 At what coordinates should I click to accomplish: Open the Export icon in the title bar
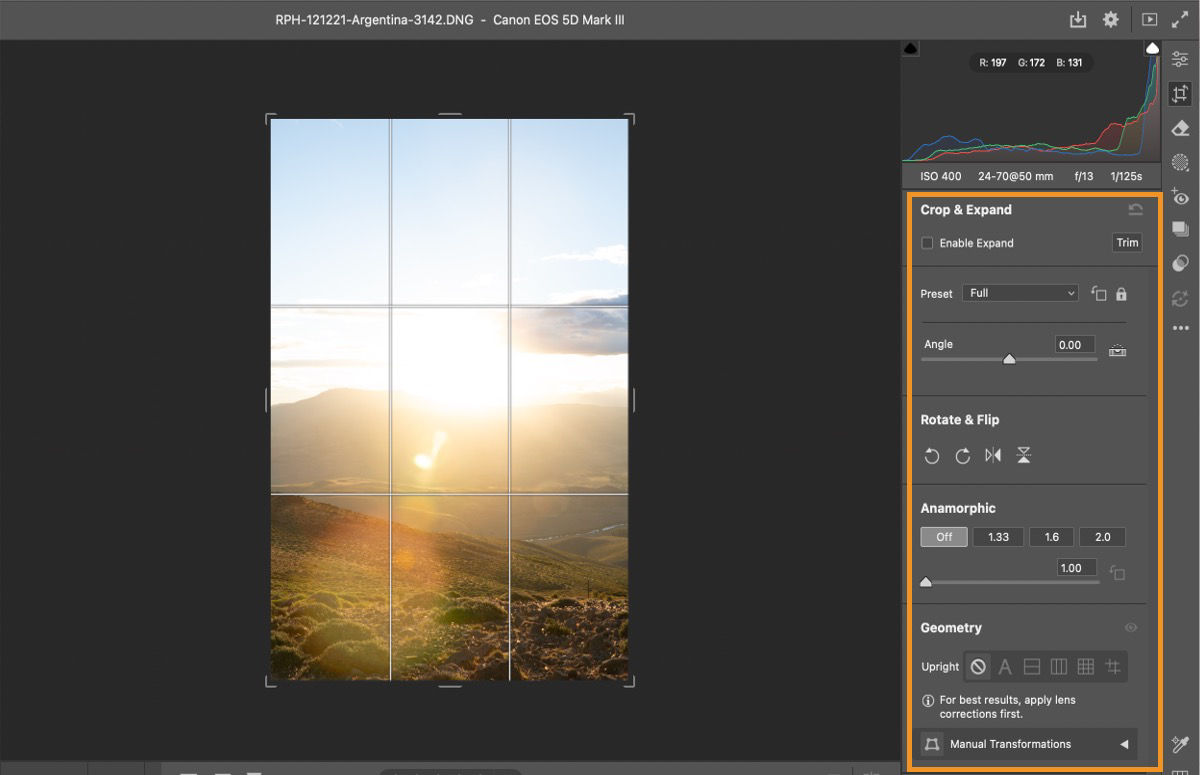click(1078, 19)
